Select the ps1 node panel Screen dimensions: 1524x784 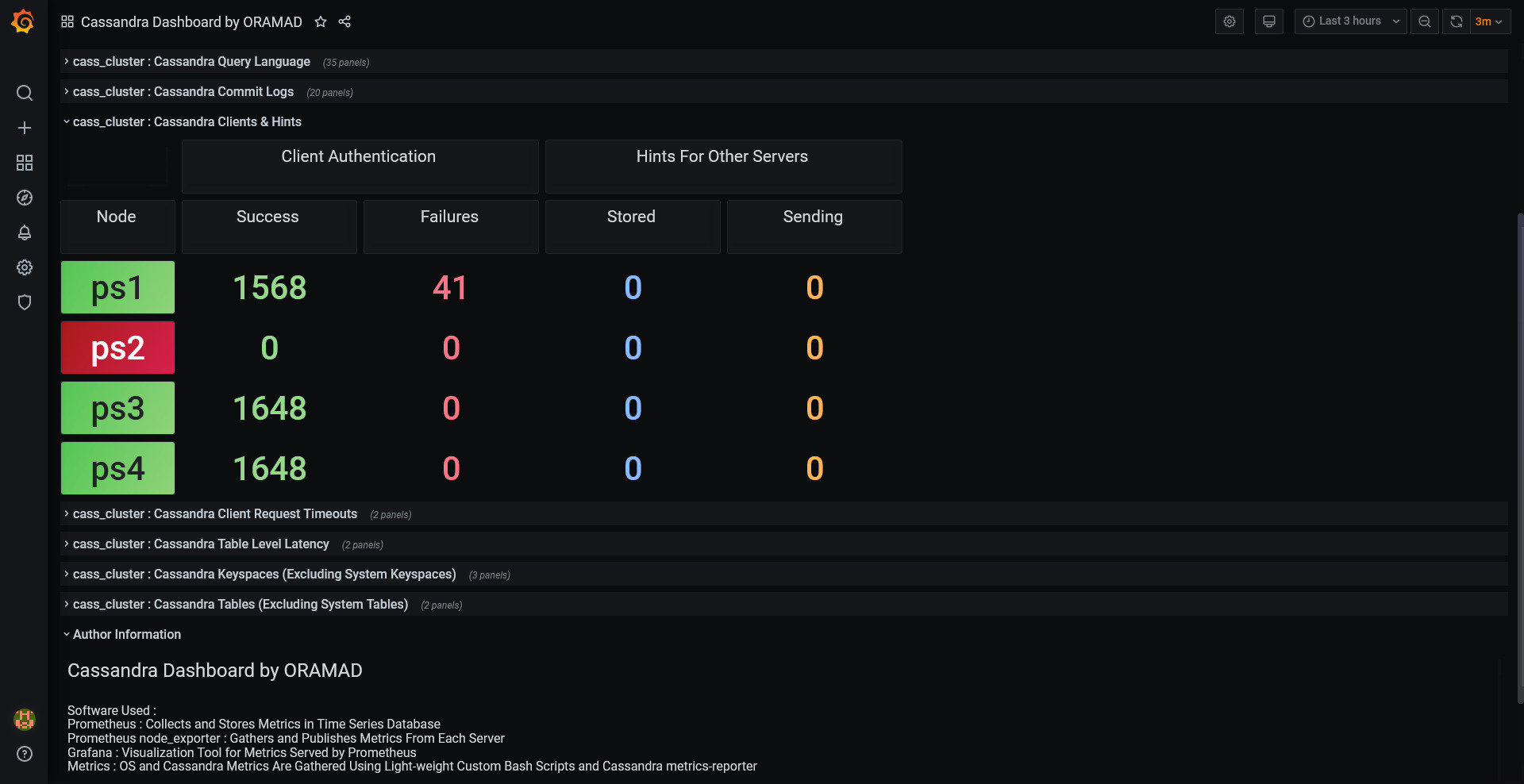tap(117, 287)
